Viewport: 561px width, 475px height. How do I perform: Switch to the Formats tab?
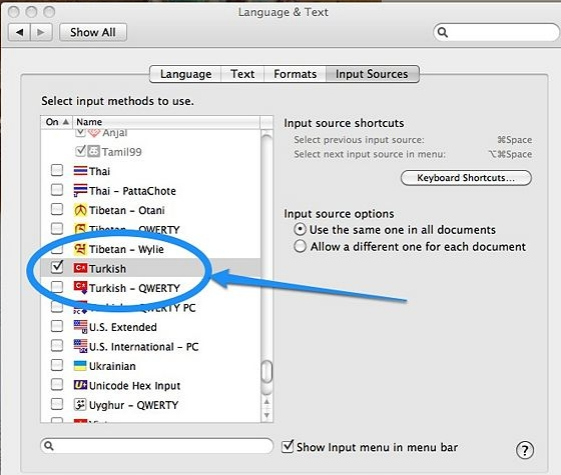tap(295, 74)
